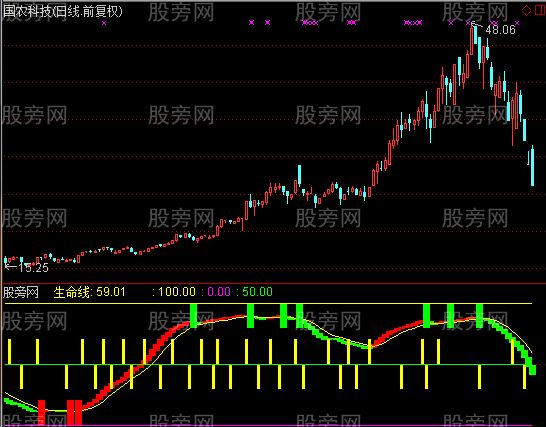Click the red split-window icon at chart corner
The height and width of the screenshot is (427, 546).
540,10
